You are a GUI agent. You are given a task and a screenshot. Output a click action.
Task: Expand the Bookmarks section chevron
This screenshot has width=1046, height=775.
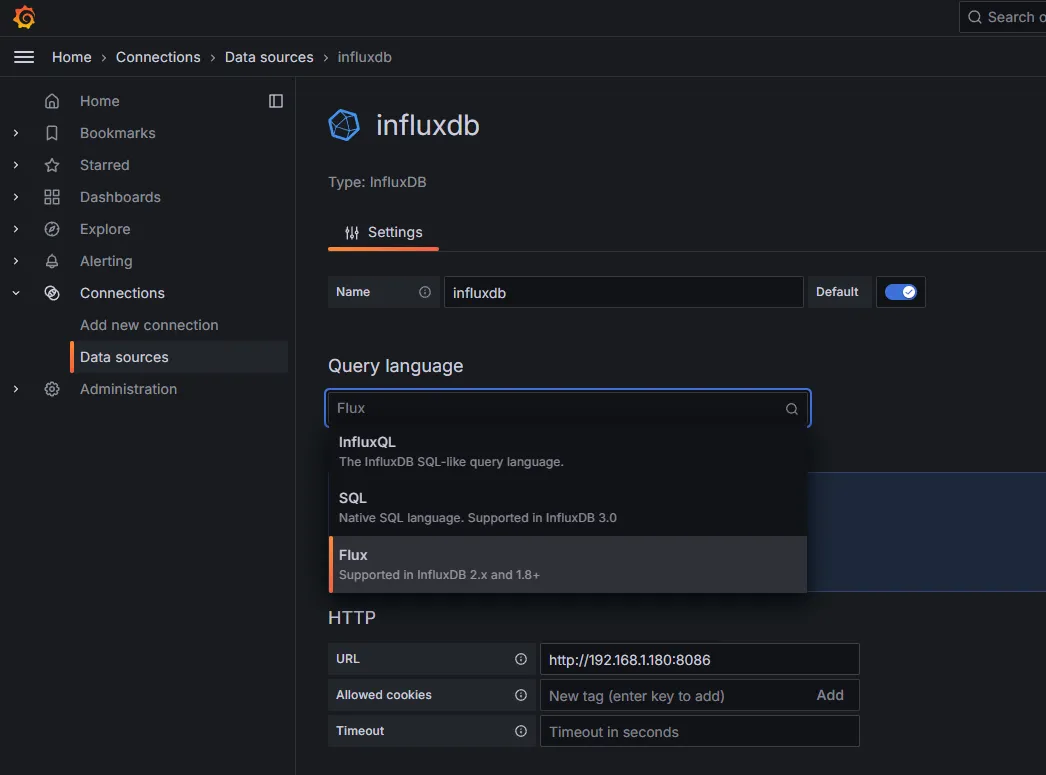click(x=16, y=133)
